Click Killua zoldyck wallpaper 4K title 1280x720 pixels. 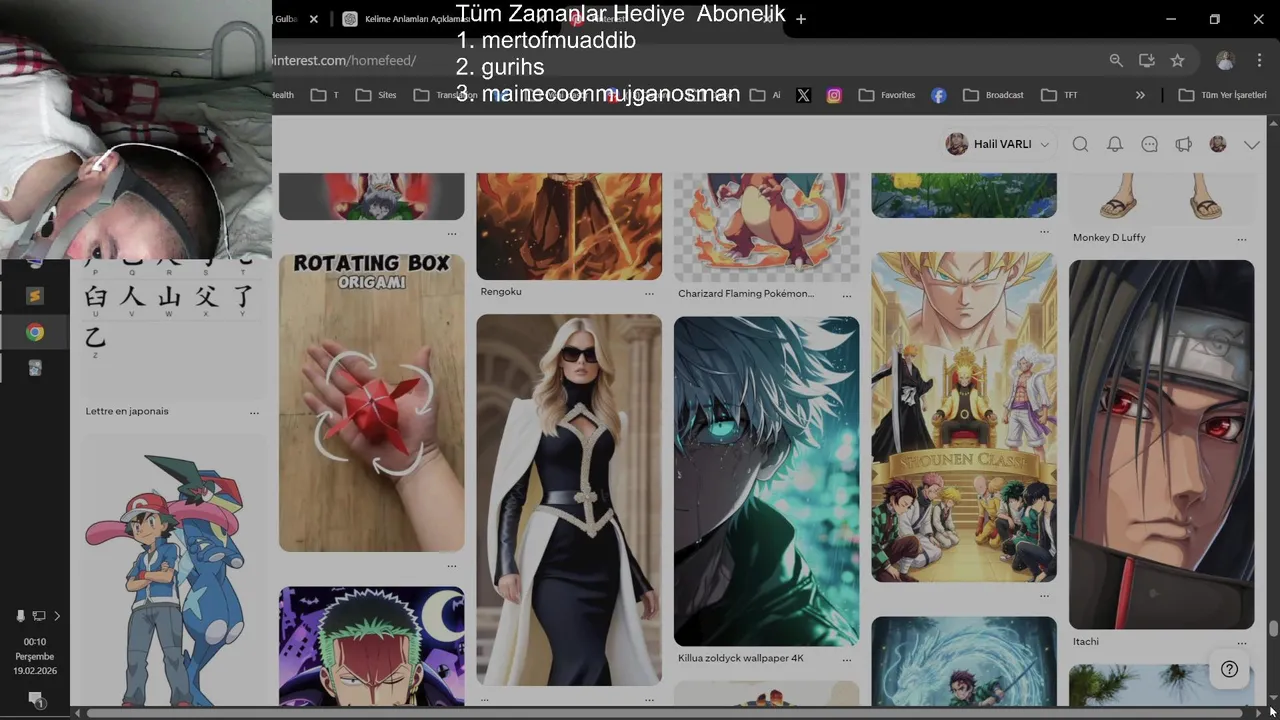point(741,659)
